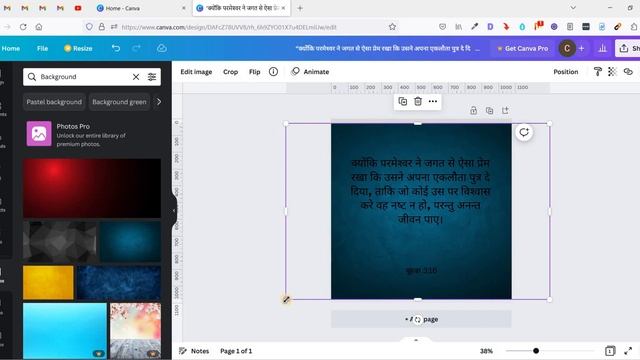Click the comment bubble icon beside canvas
Image resolution: width=640 pixels, height=360 pixels.
(x=524, y=132)
